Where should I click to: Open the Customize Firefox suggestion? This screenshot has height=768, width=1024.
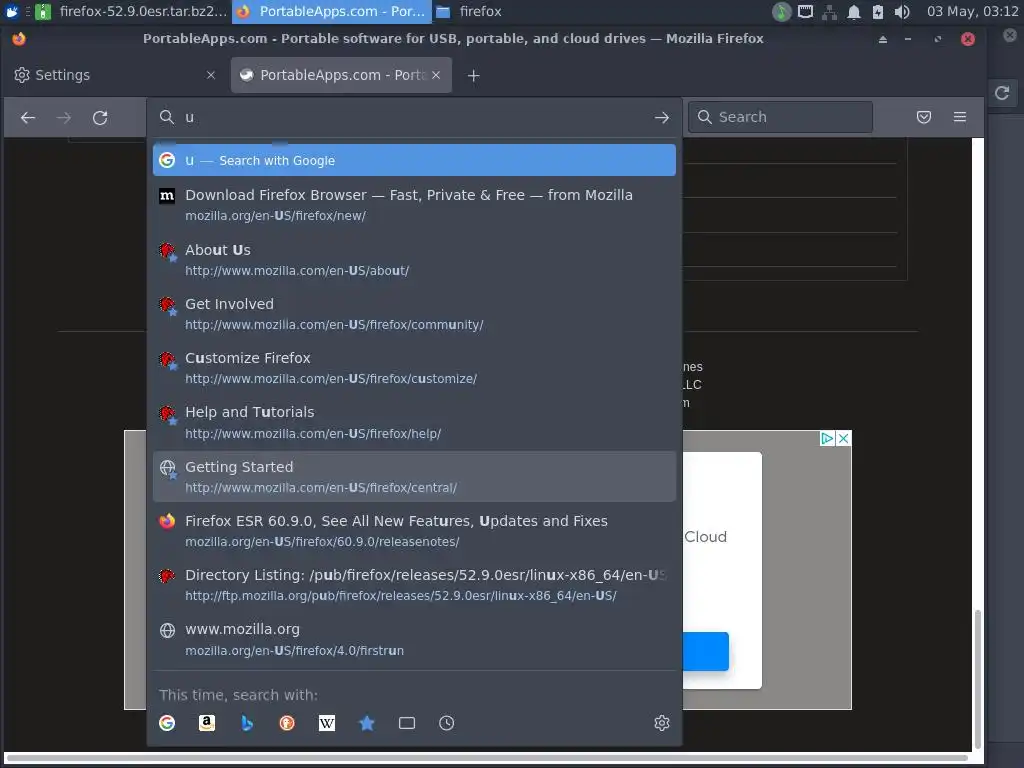click(x=414, y=368)
